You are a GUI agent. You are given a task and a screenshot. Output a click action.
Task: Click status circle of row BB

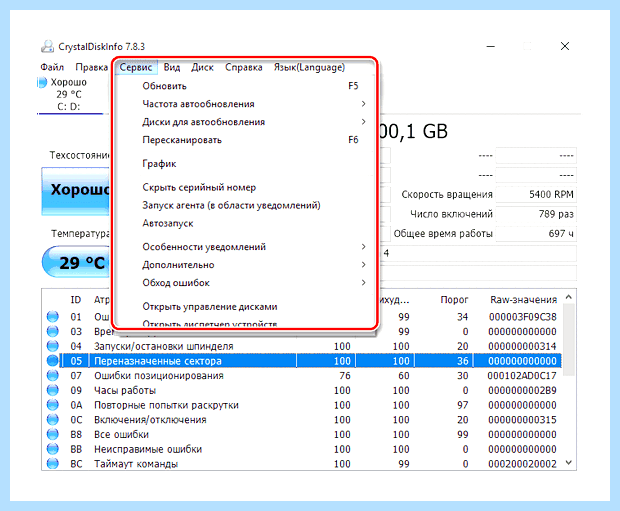tap(53, 449)
